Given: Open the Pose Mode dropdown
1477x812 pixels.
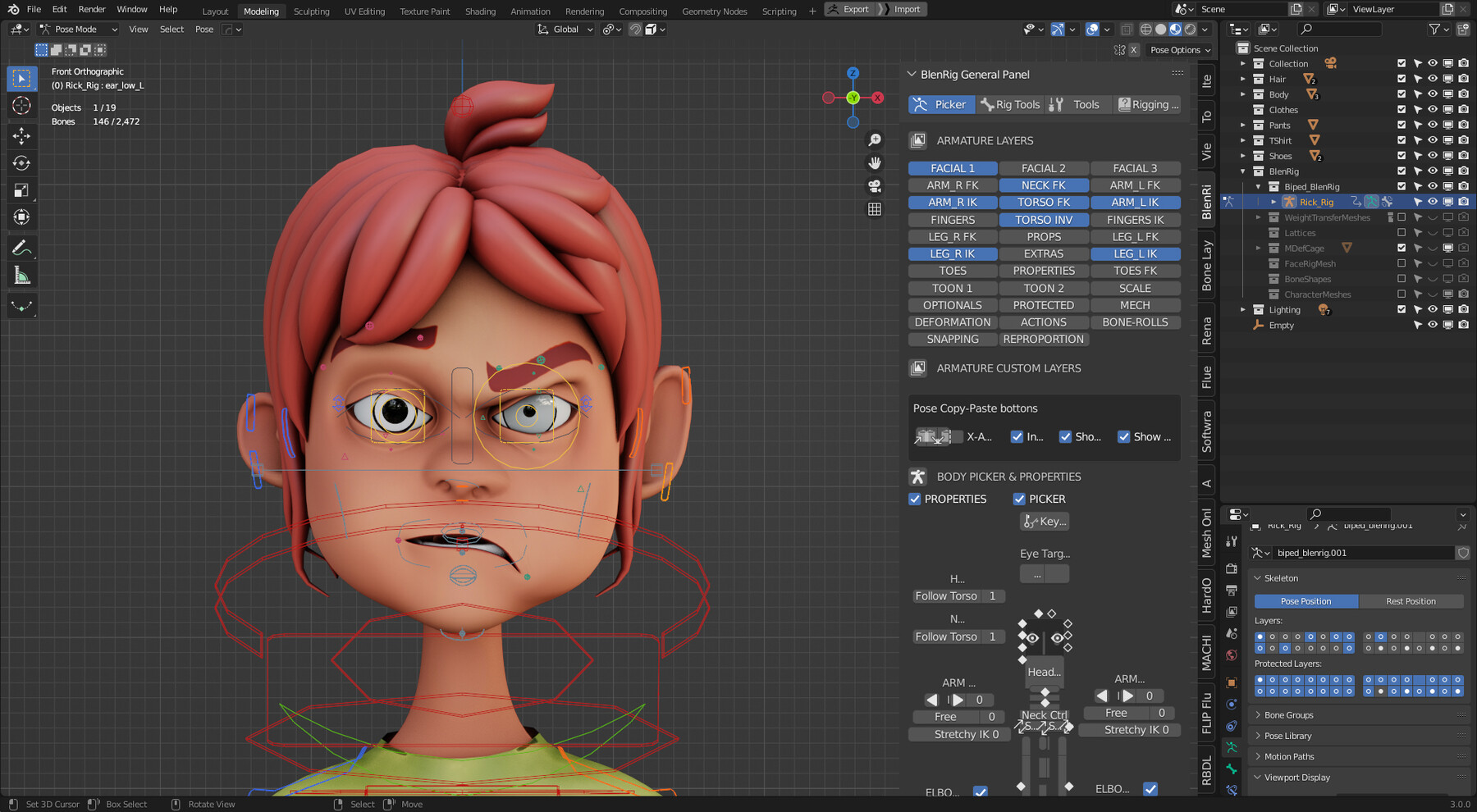Looking at the screenshot, I should 79,29.
